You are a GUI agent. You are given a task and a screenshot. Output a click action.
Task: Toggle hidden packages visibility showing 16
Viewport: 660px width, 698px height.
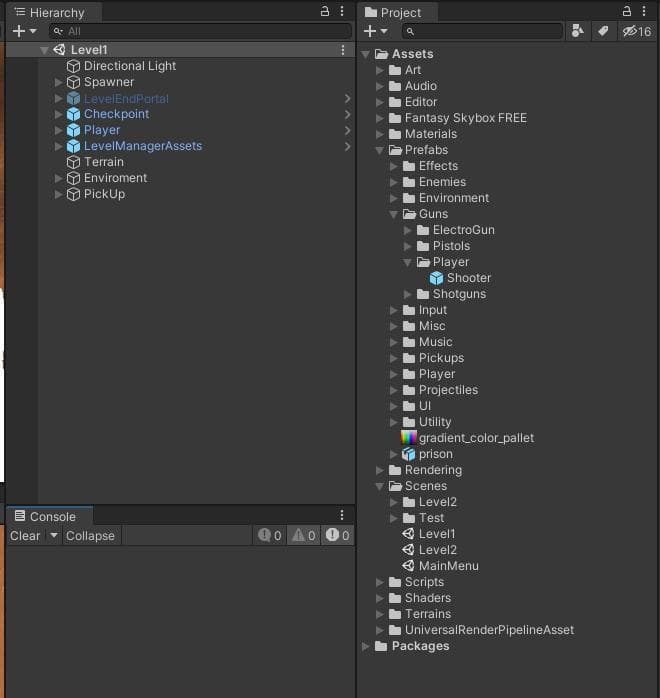pos(637,32)
